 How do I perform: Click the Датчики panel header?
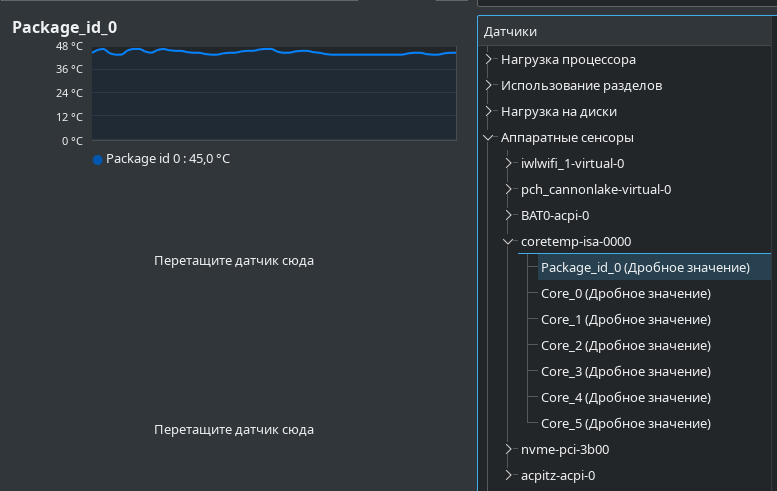tap(627, 31)
